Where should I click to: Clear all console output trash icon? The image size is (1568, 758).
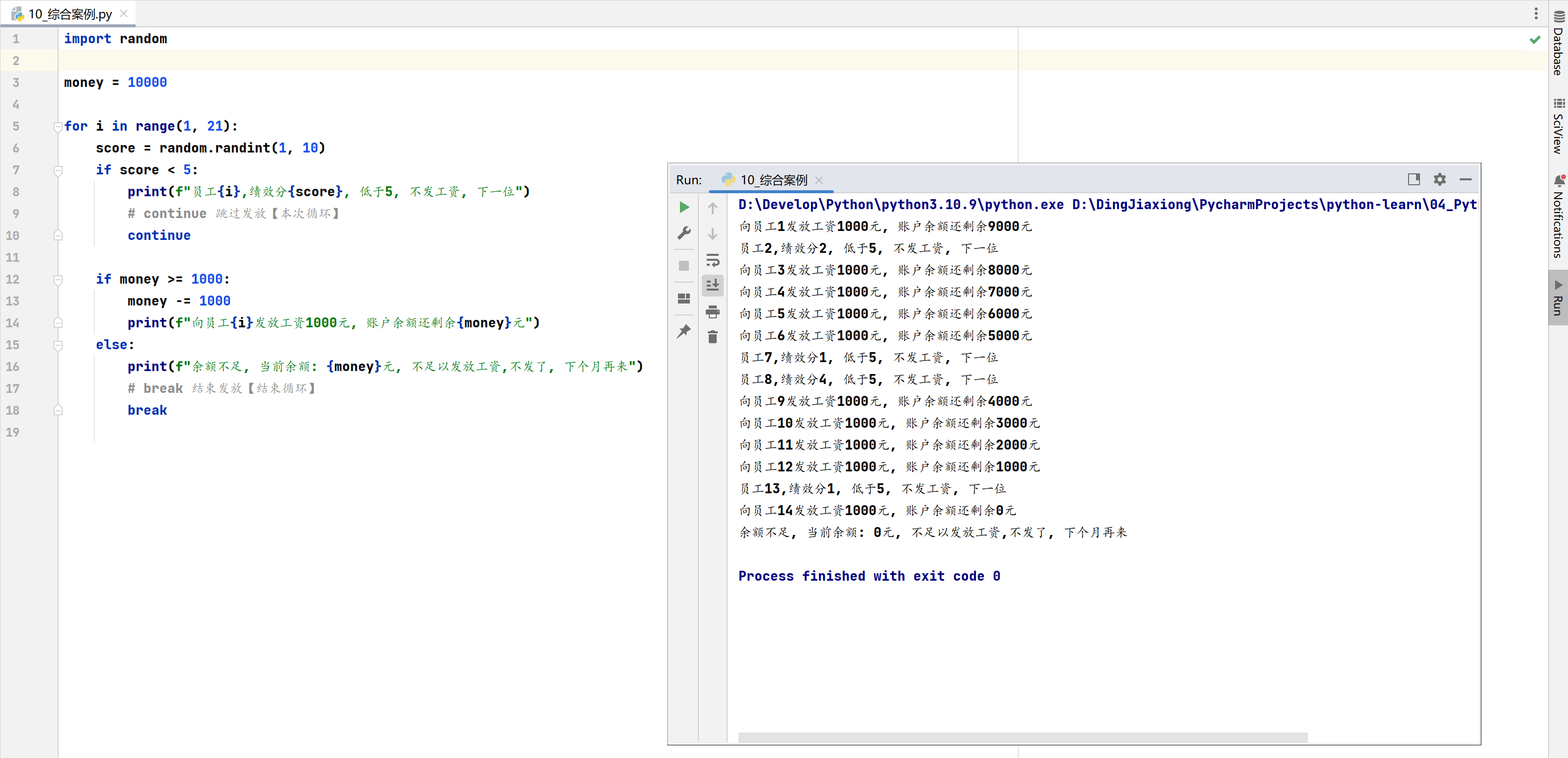point(712,337)
